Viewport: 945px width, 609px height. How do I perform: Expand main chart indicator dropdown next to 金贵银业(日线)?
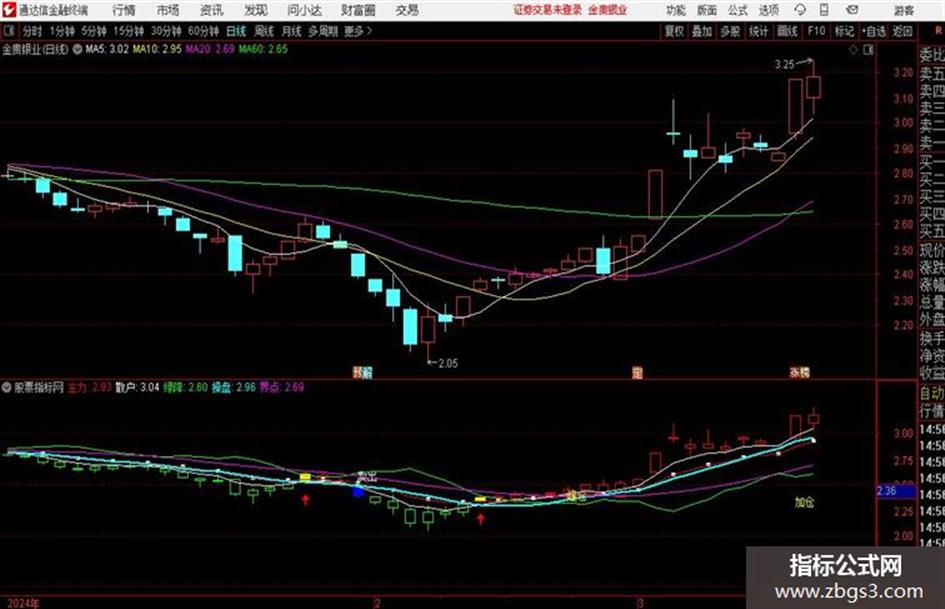tap(77, 49)
